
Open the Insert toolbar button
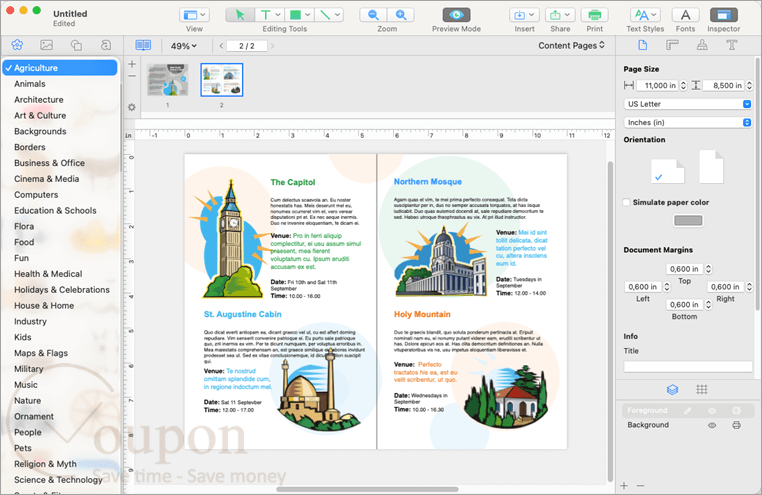point(524,15)
